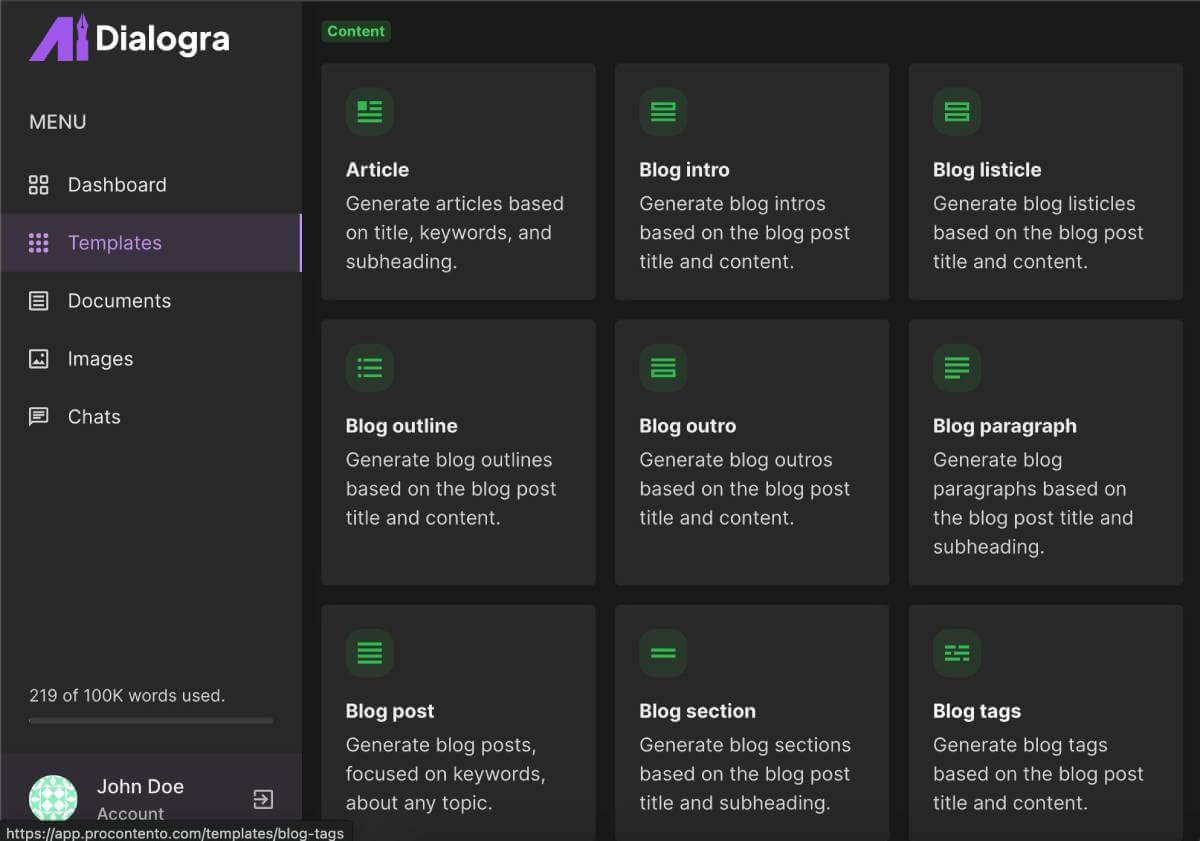Open the Blog listicle title link

click(987, 170)
